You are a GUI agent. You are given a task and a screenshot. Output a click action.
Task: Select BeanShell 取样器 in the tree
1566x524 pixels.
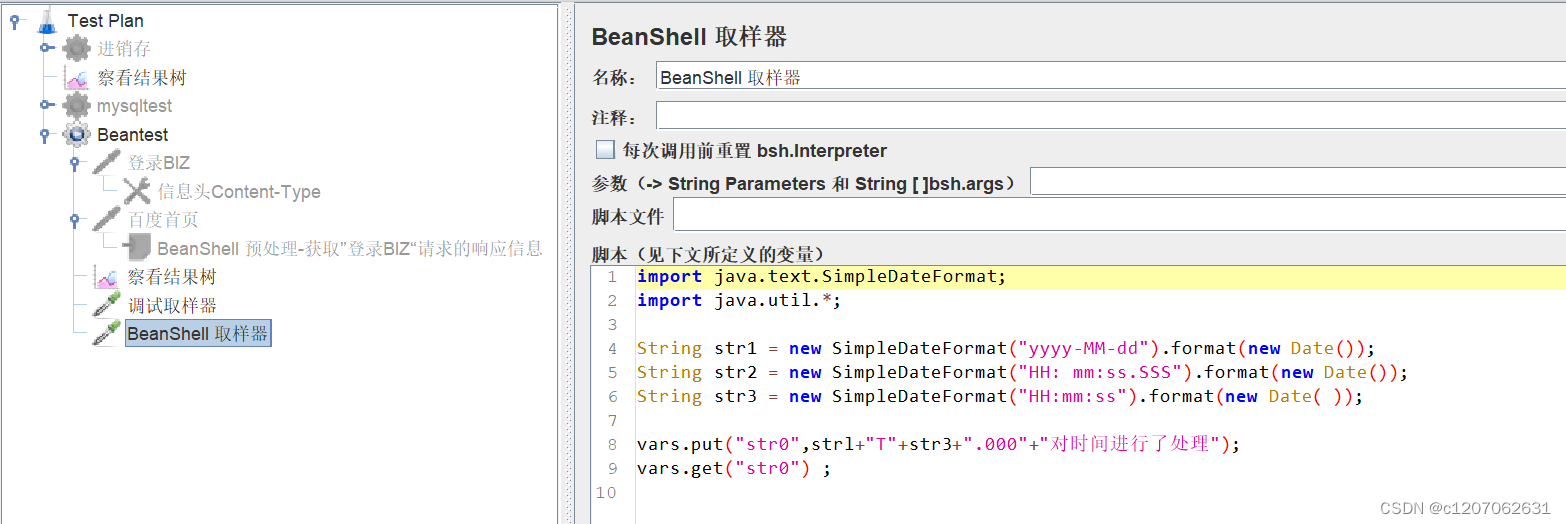point(198,333)
